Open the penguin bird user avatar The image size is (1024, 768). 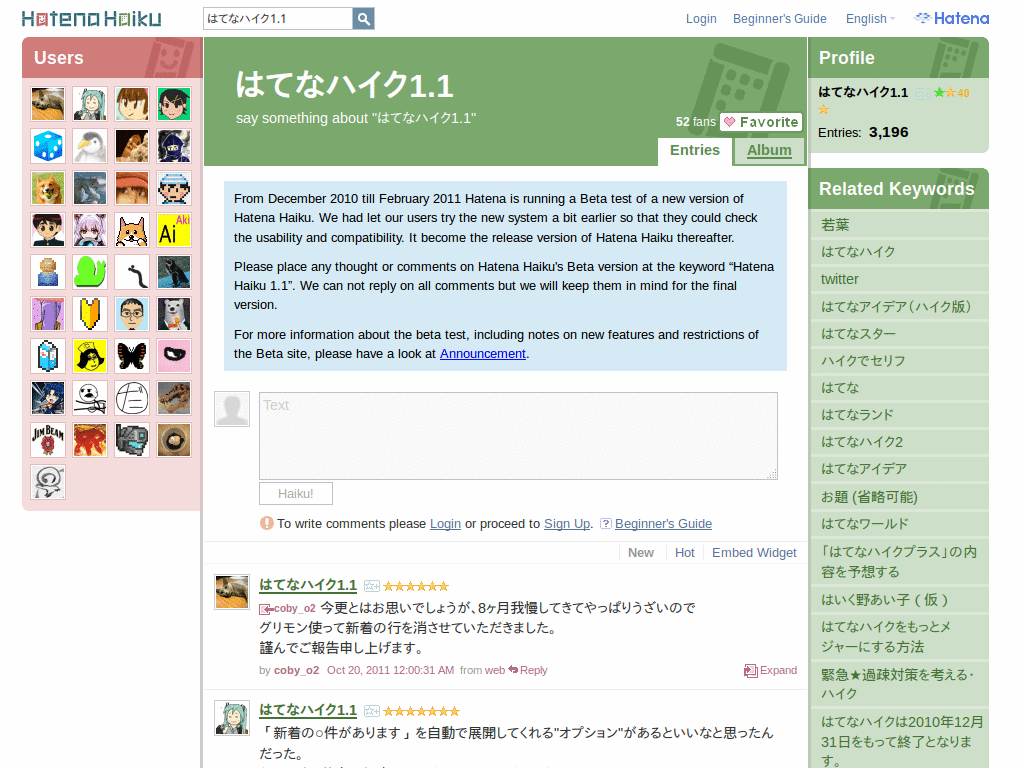pos(90,146)
